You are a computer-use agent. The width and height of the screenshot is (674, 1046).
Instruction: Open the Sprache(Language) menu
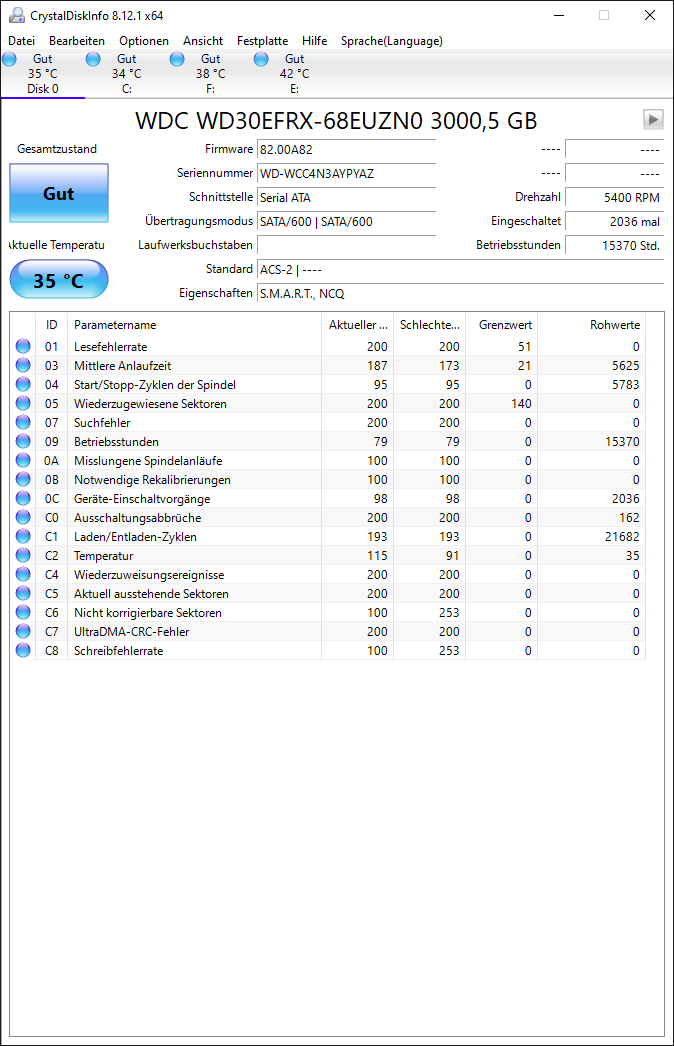[392, 41]
